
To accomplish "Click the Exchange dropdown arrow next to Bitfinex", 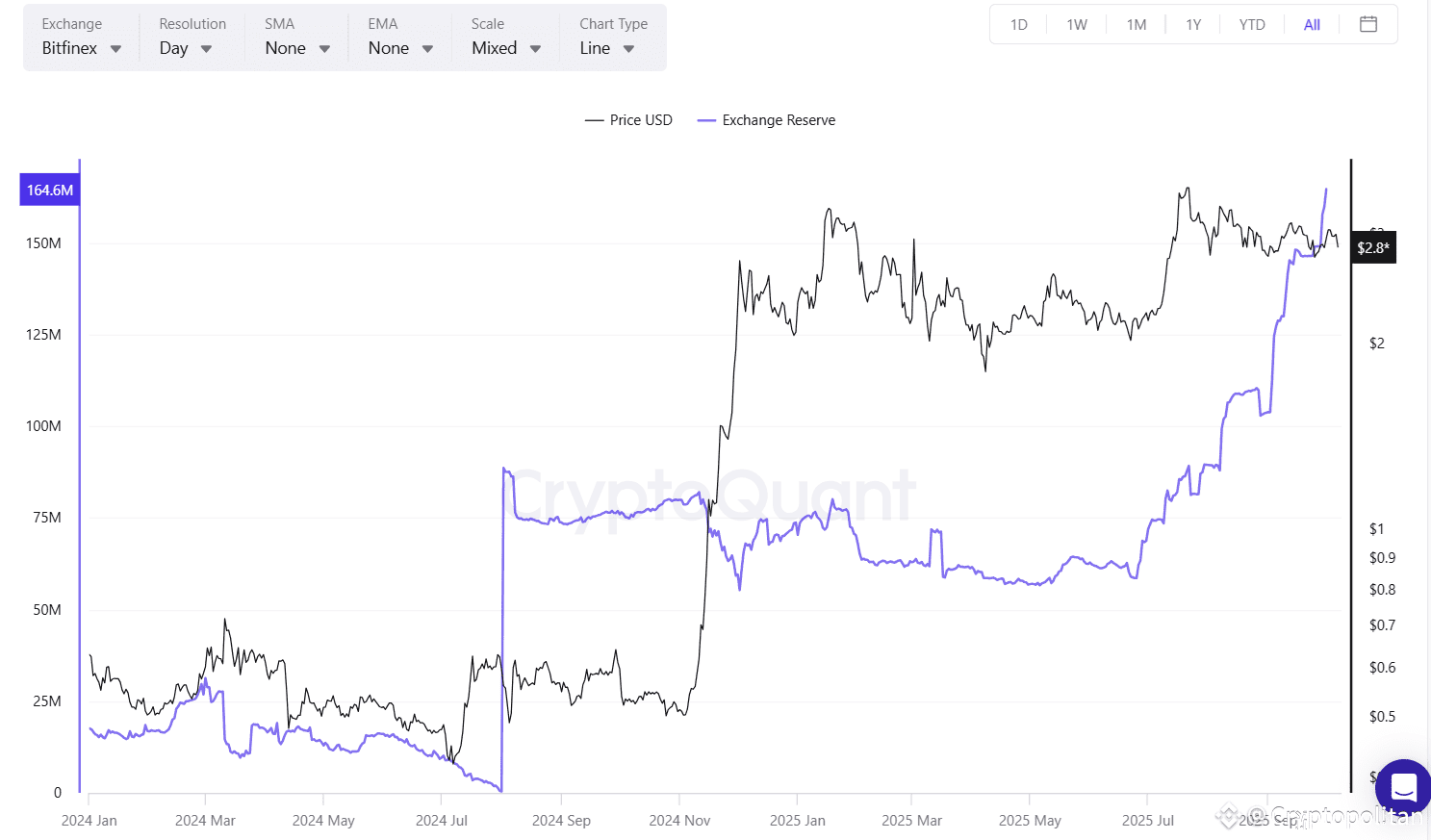I will coord(115,49).
